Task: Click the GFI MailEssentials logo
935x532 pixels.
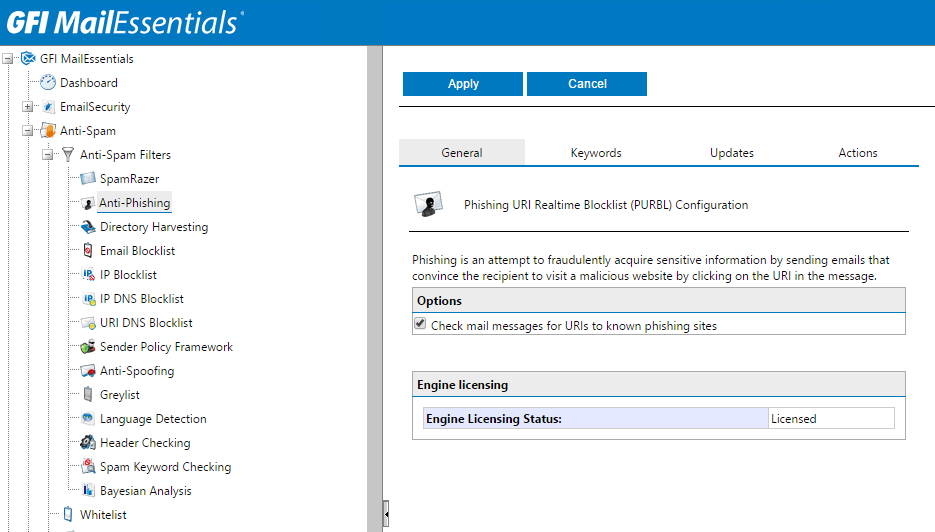Action: click(x=125, y=23)
